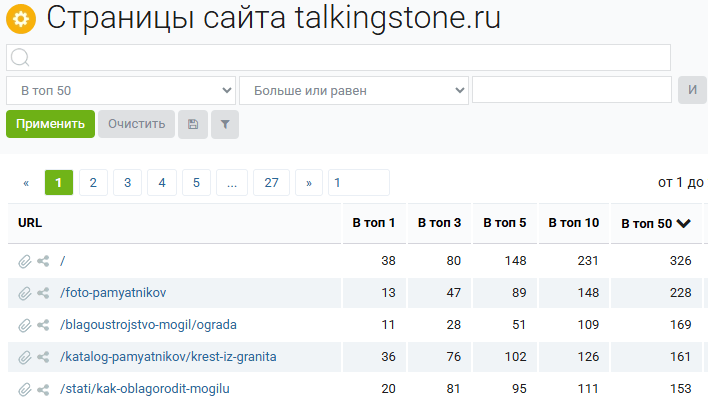The height and width of the screenshot is (404, 708).
Task: Click paperclip icon in /stati/kak-oblagorodit-mogilu row
Action: 25,389
